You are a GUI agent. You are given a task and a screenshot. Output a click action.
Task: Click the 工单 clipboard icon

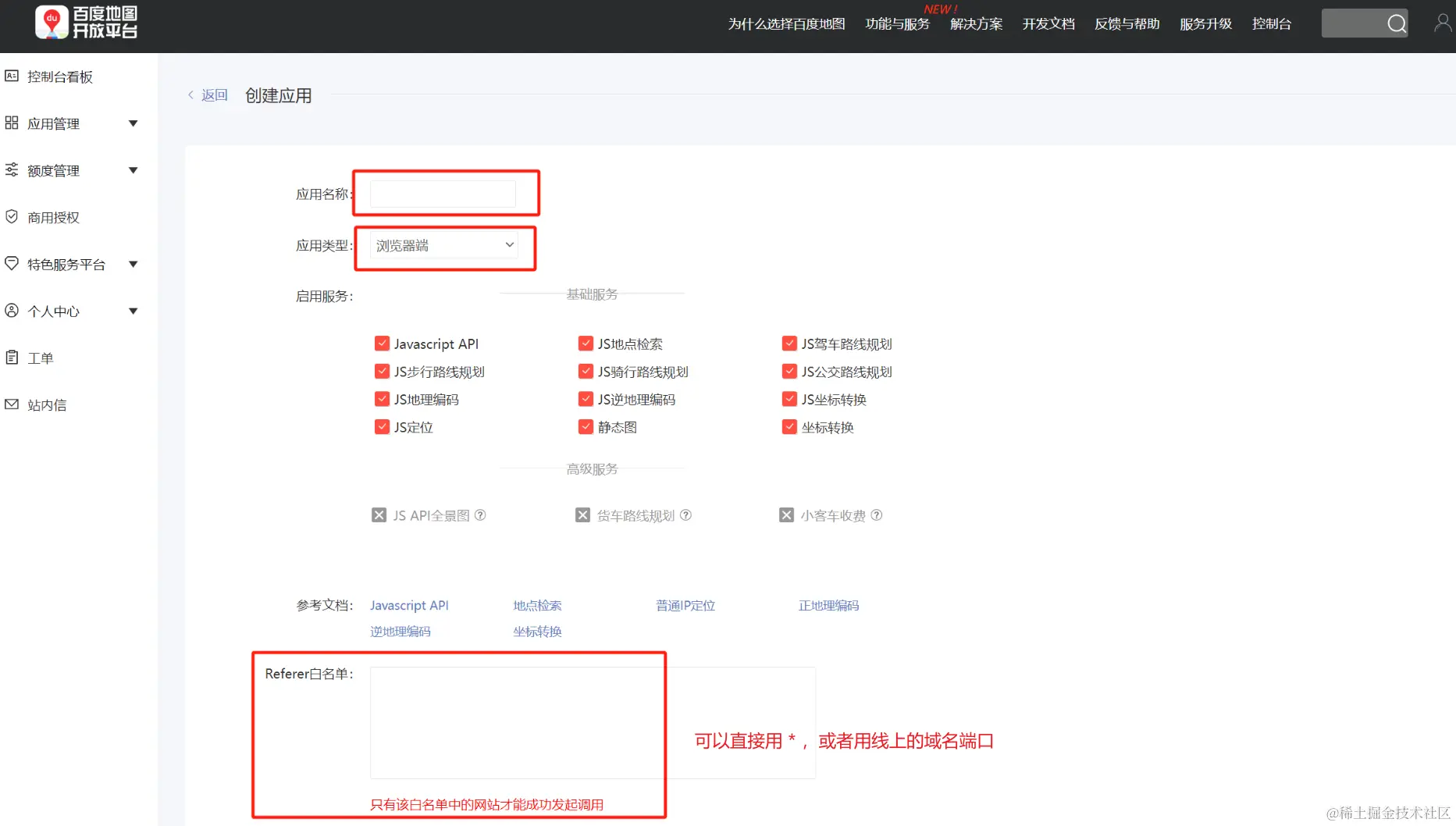pyautogui.click(x=12, y=357)
